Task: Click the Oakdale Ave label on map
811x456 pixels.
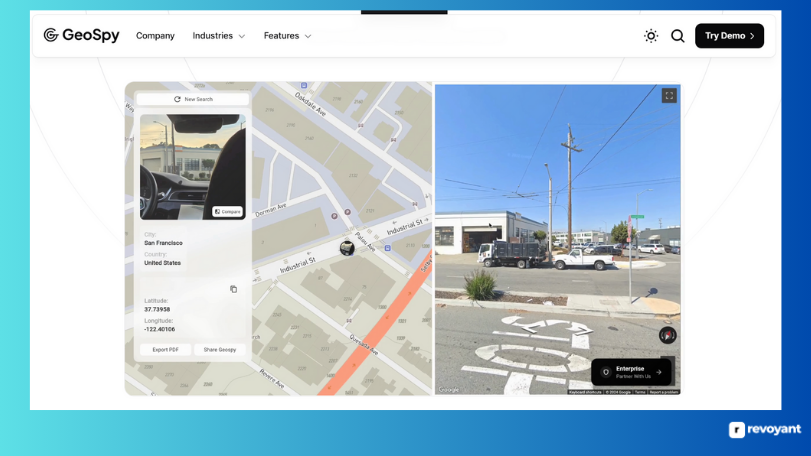Action: (310, 103)
